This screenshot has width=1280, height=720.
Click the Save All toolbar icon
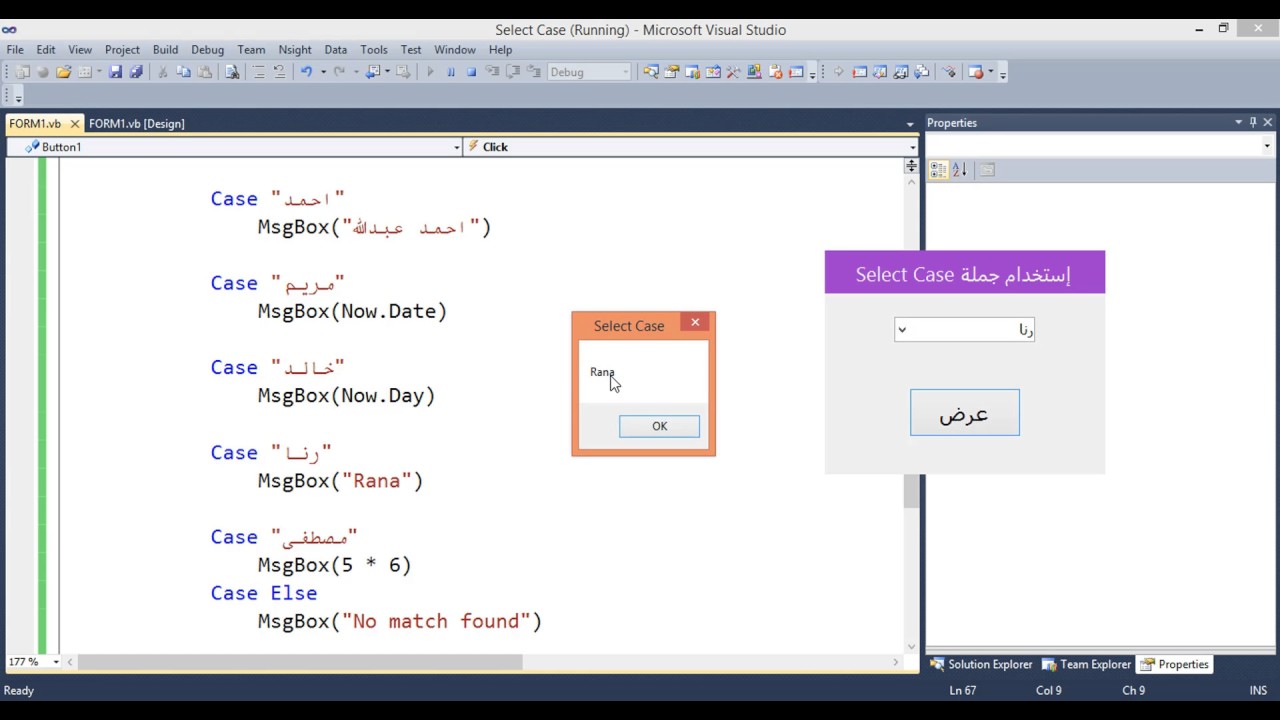pos(136,72)
